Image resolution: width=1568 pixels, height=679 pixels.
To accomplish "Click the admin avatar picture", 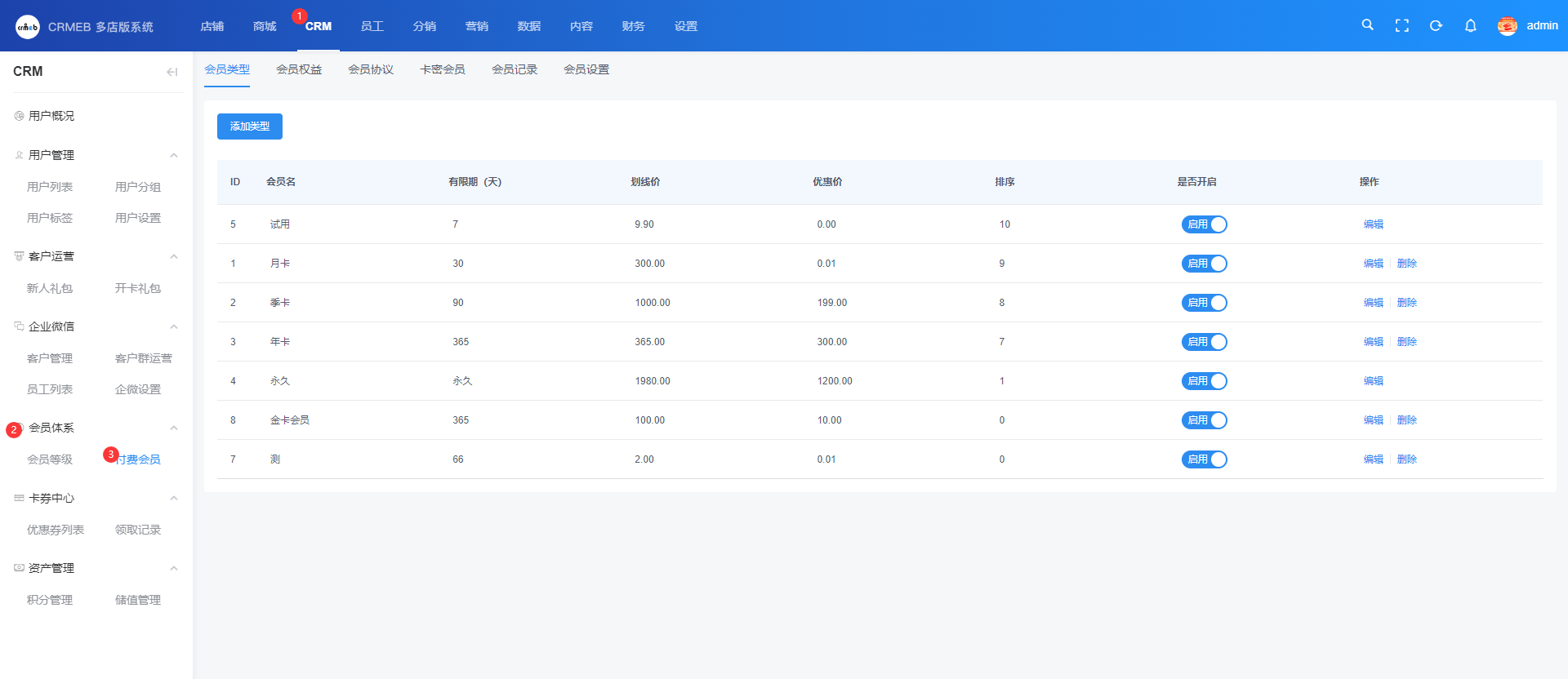I will [x=1507, y=26].
